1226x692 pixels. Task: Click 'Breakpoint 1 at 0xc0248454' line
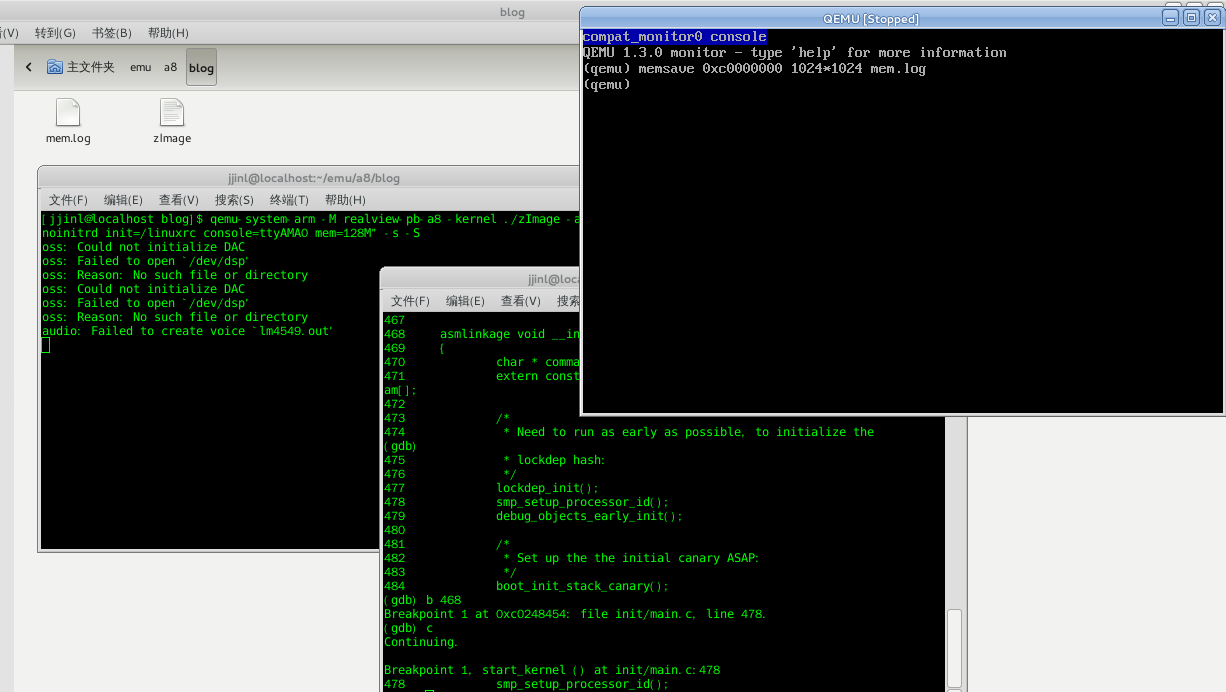tap(575, 614)
